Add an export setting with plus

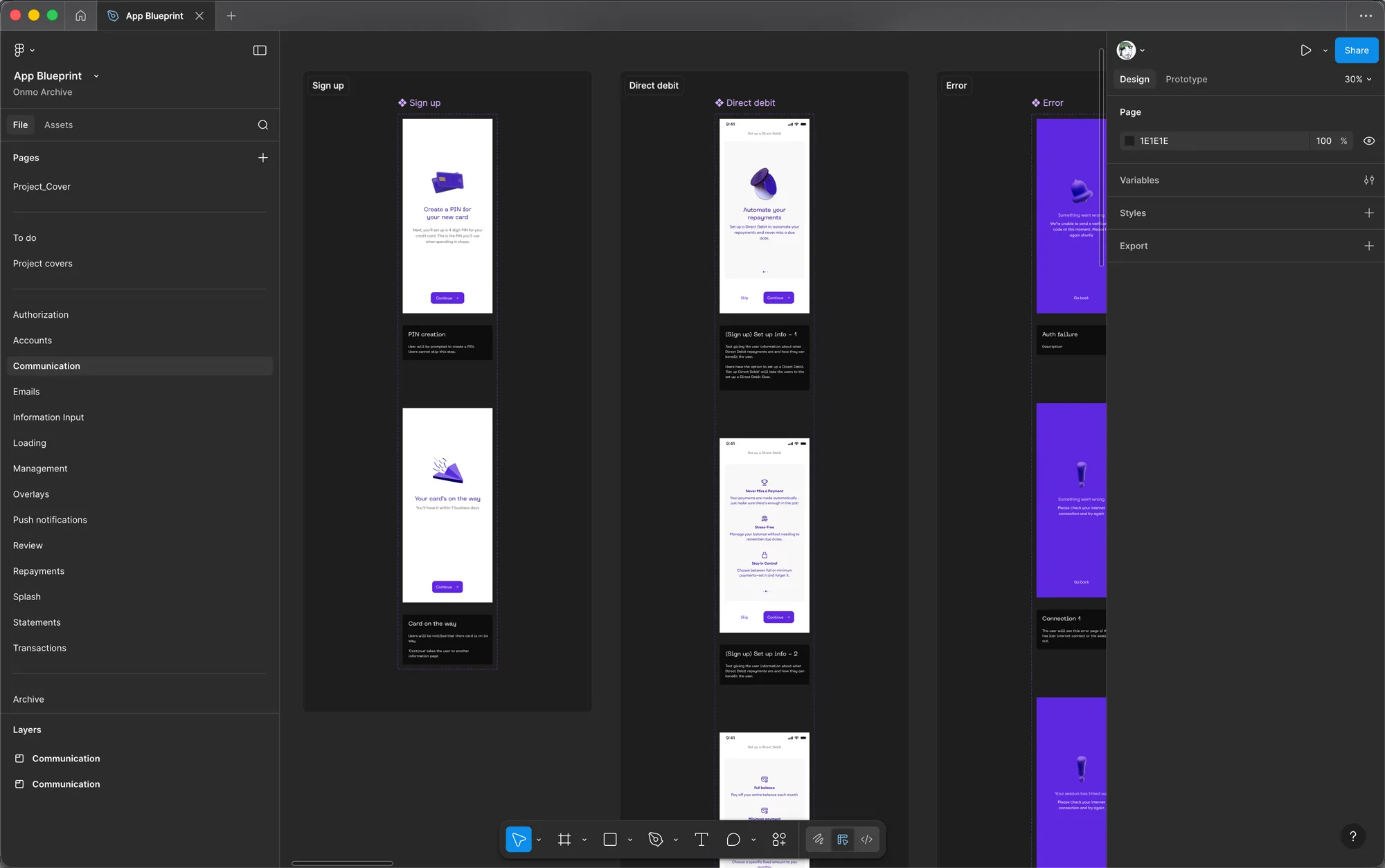1369,246
